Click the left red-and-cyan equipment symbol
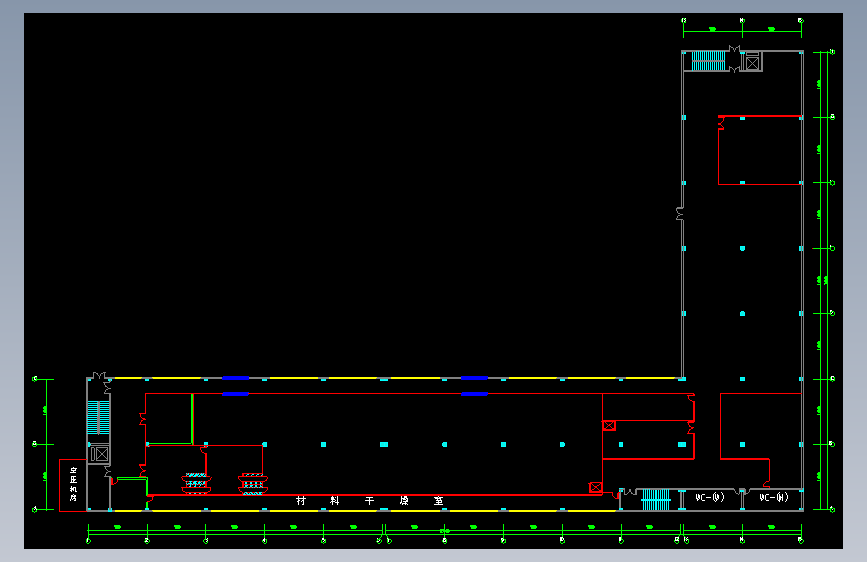867x562 pixels. click(x=196, y=483)
